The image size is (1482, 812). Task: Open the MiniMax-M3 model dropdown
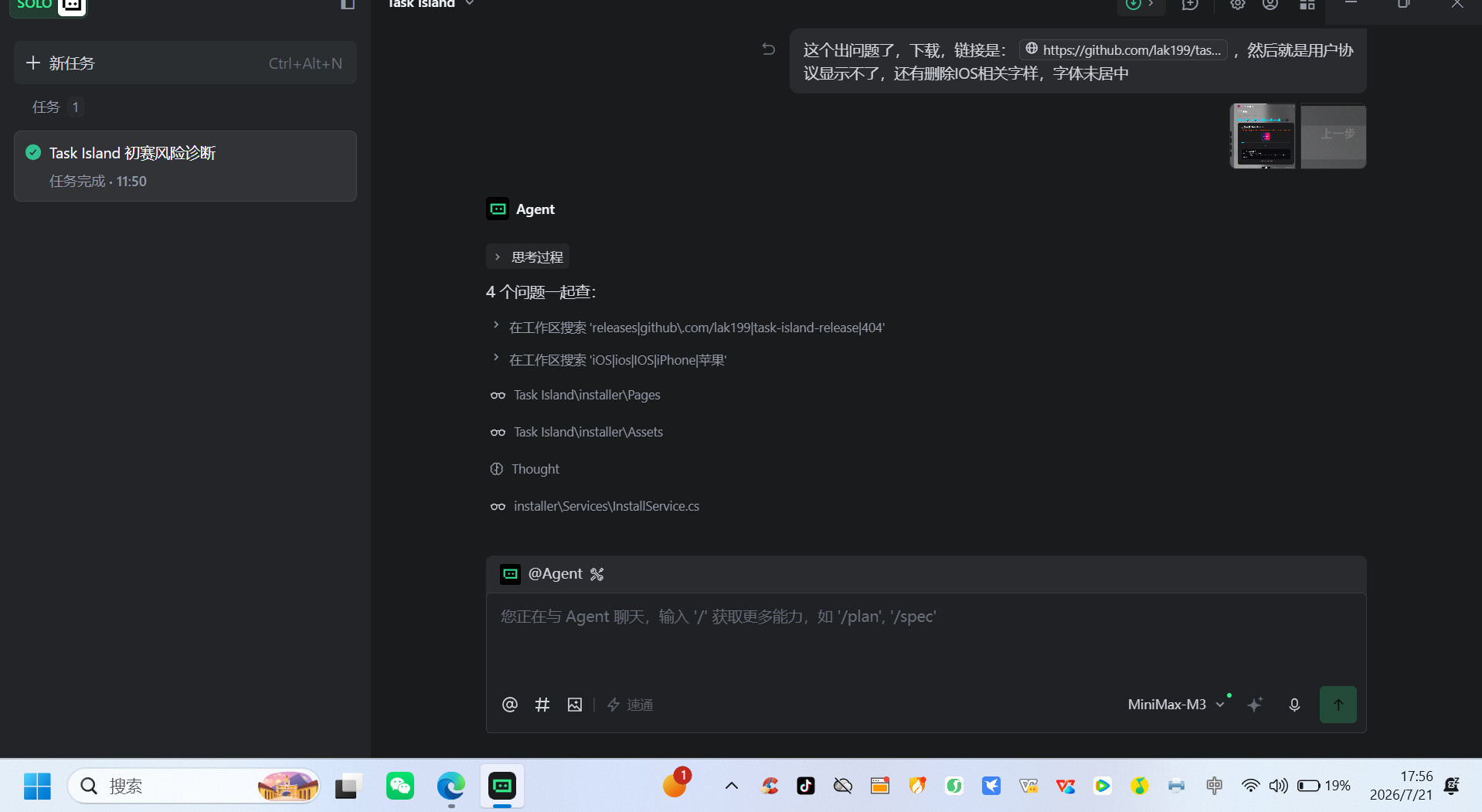pos(1176,705)
